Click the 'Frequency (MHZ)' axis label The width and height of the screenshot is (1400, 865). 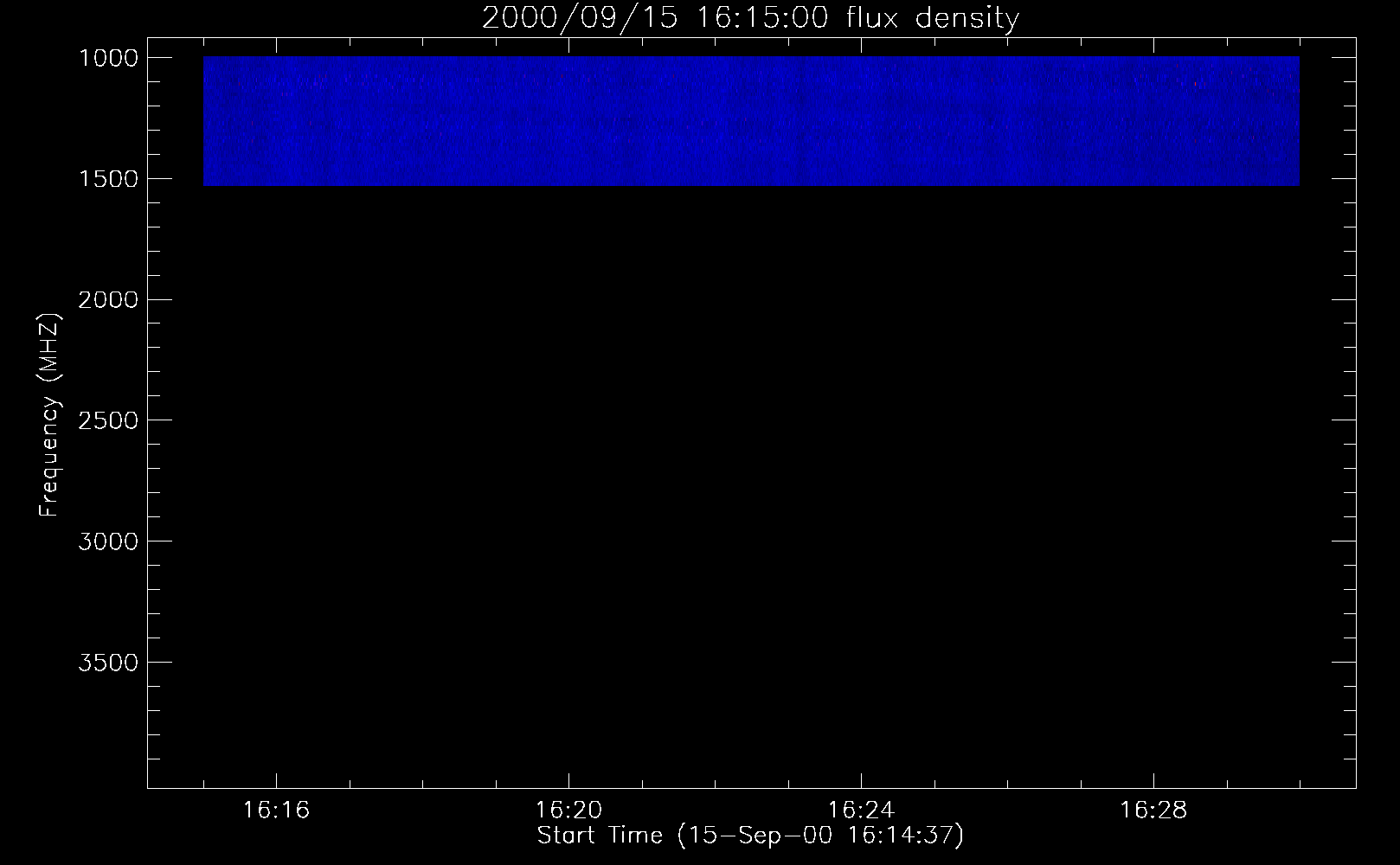(49, 414)
